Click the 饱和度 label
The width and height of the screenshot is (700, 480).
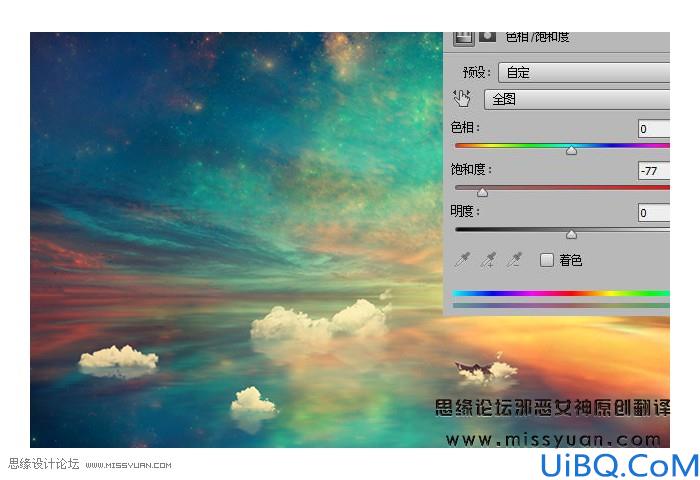[x=471, y=169]
